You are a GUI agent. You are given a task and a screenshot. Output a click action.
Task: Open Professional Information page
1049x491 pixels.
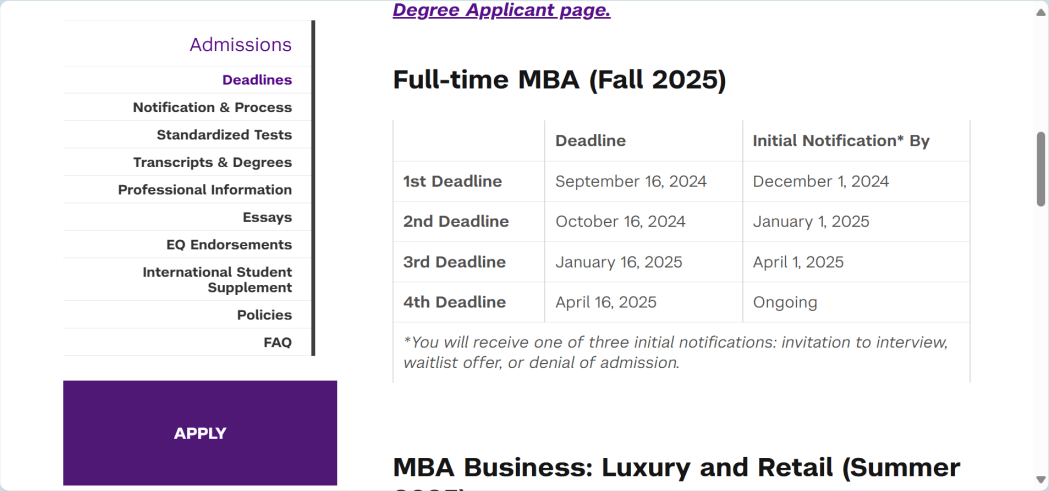point(205,190)
